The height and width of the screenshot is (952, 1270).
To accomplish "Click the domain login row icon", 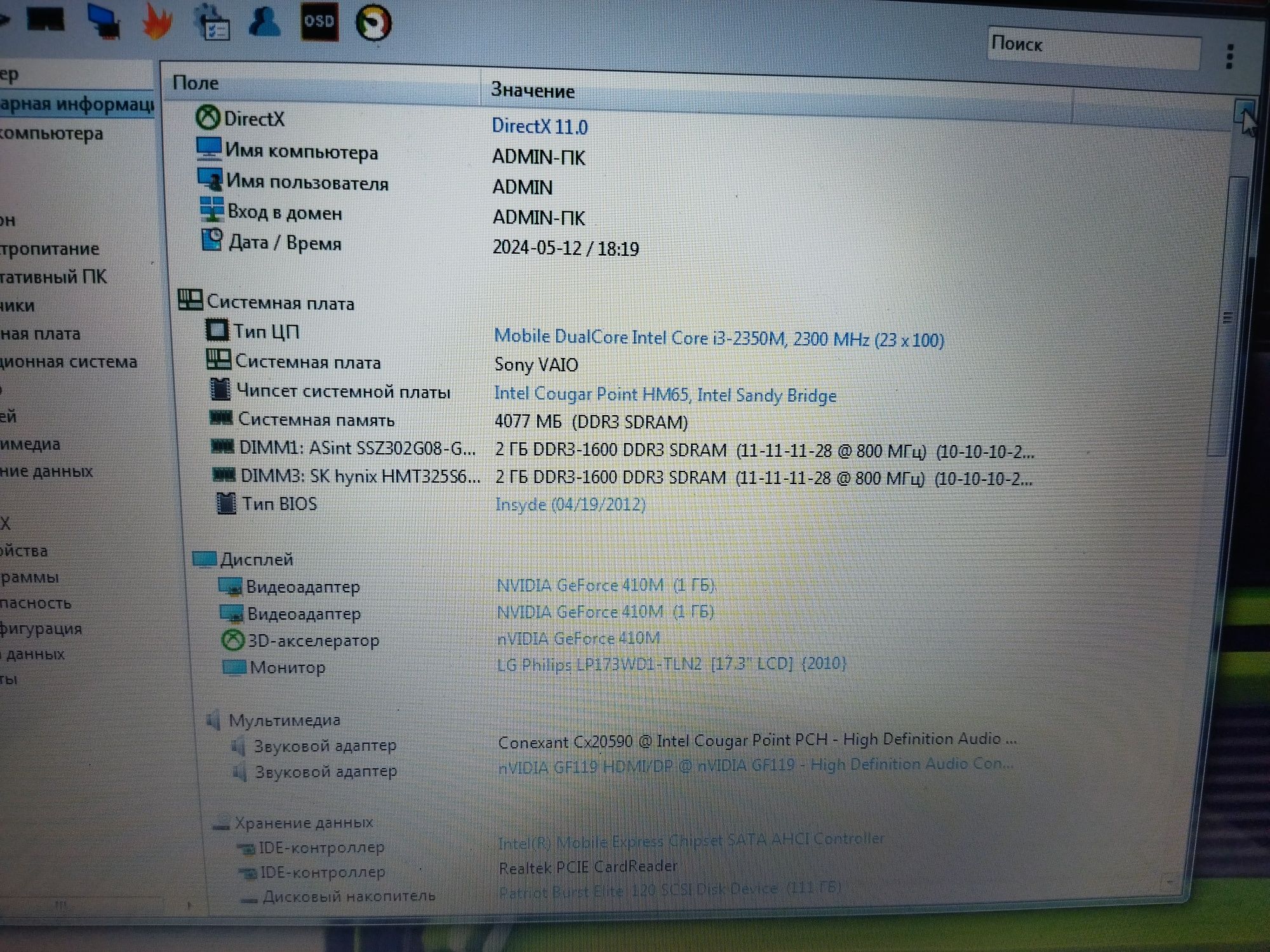I will click(x=211, y=209).
